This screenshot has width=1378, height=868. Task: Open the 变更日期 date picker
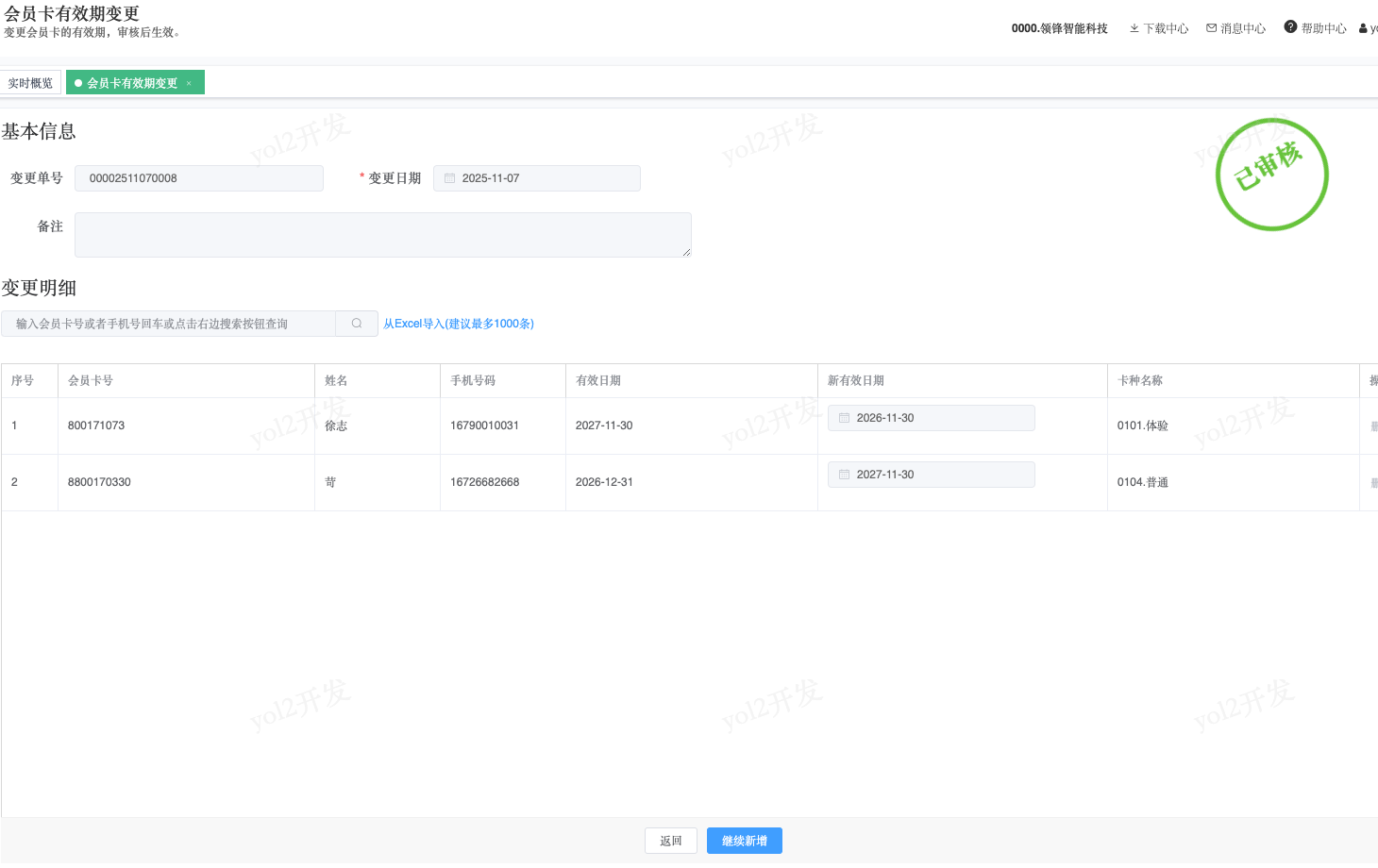tap(537, 178)
